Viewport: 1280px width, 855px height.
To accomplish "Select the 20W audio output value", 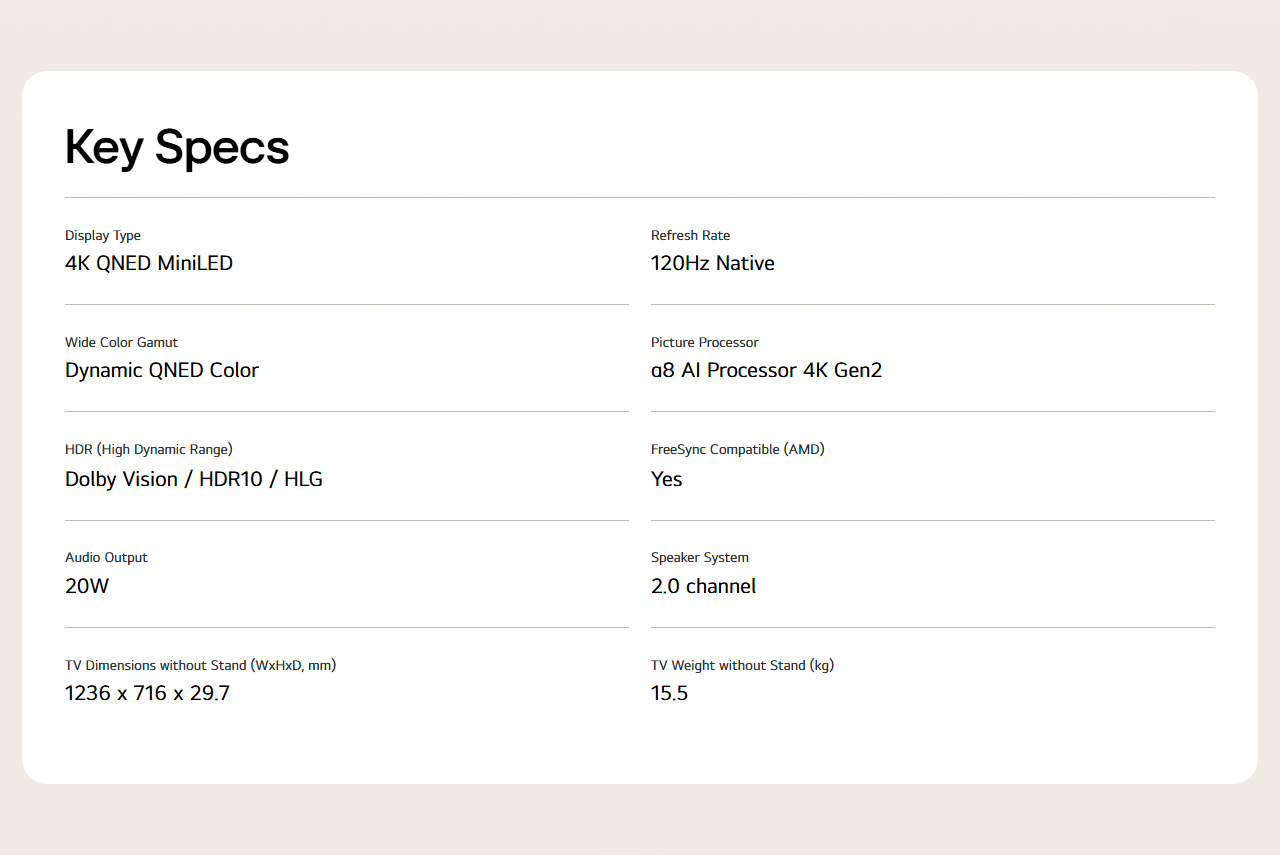I will click(87, 586).
